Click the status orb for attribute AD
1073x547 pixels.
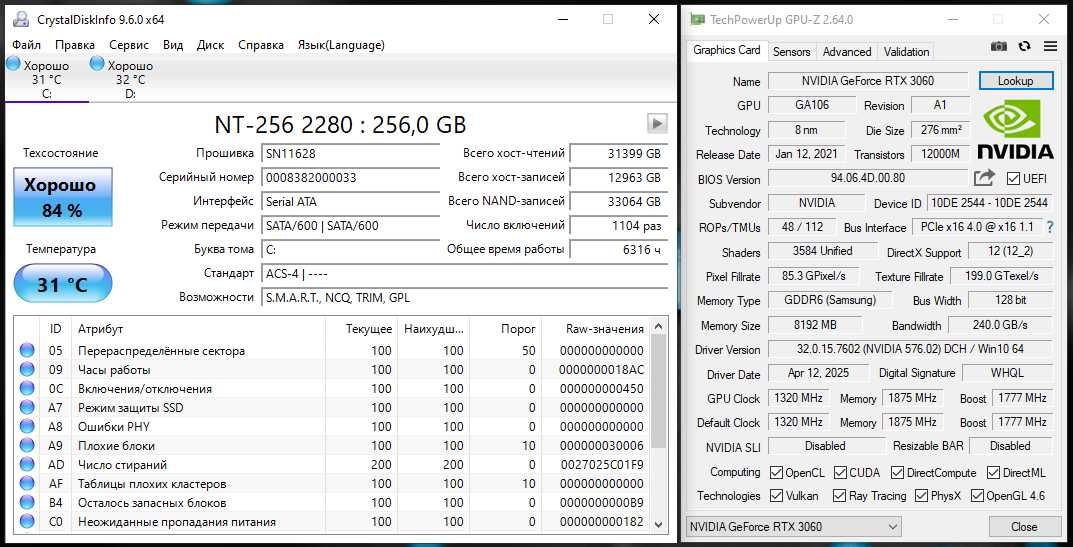pos(27,465)
